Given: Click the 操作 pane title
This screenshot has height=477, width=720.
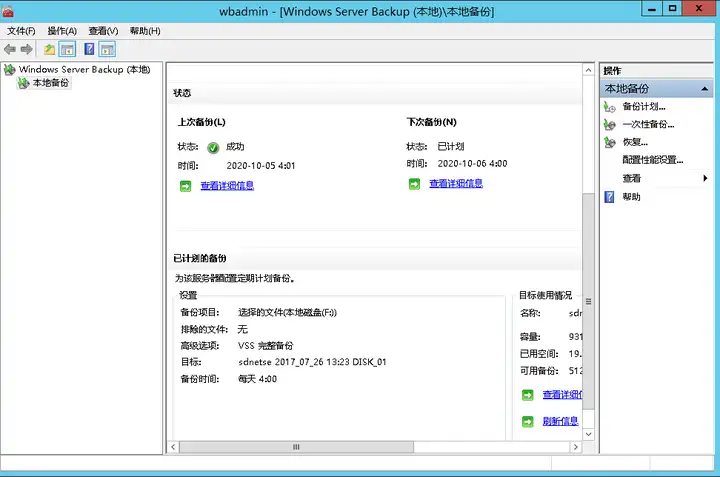Looking at the screenshot, I should click(612, 71).
